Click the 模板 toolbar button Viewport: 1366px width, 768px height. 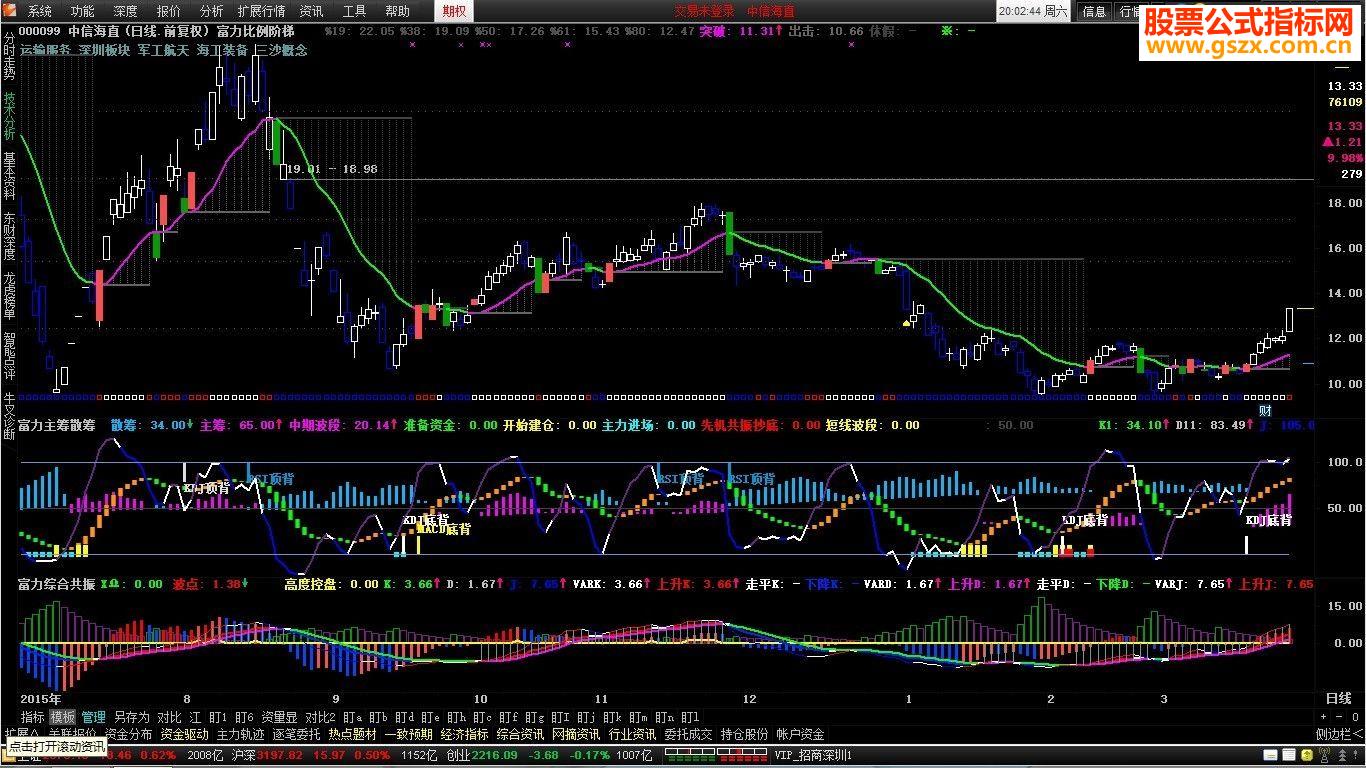63,717
